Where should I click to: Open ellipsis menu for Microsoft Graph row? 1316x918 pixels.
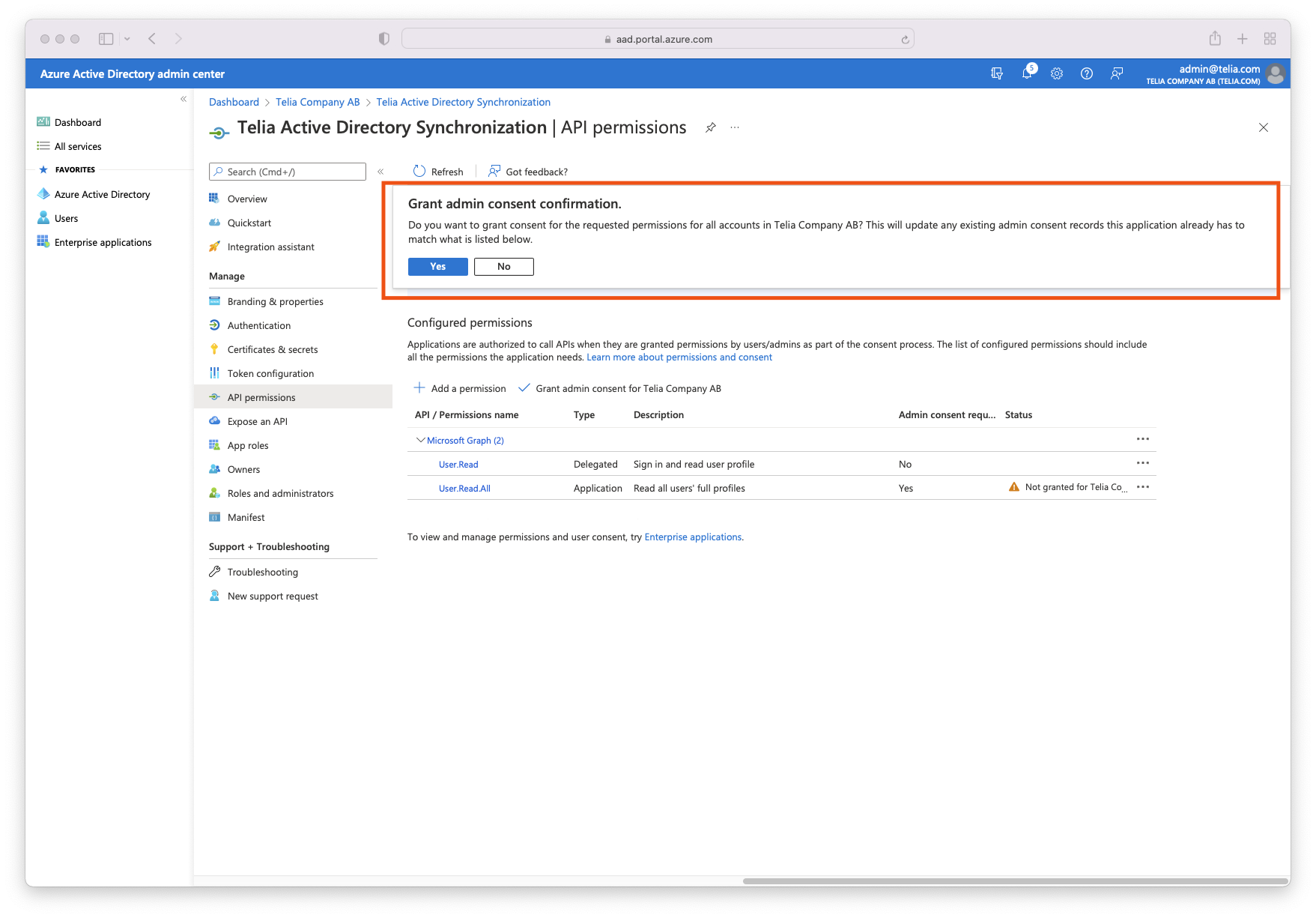[x=1143, y=439]
